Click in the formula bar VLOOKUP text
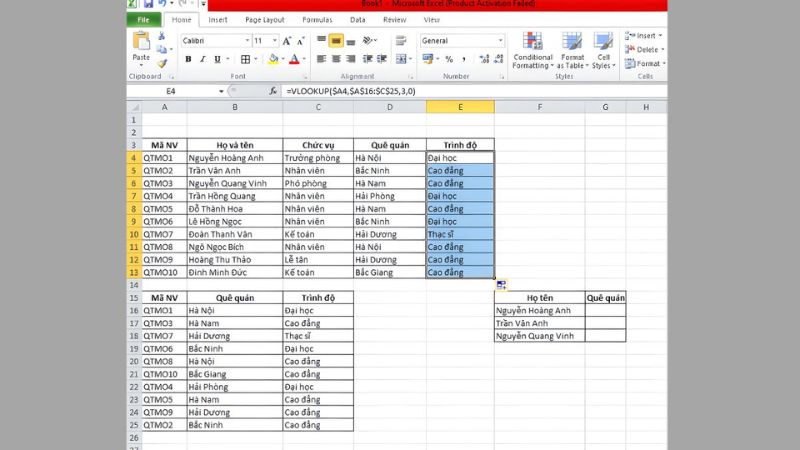The image size is (800, 450). click(351, 91)
